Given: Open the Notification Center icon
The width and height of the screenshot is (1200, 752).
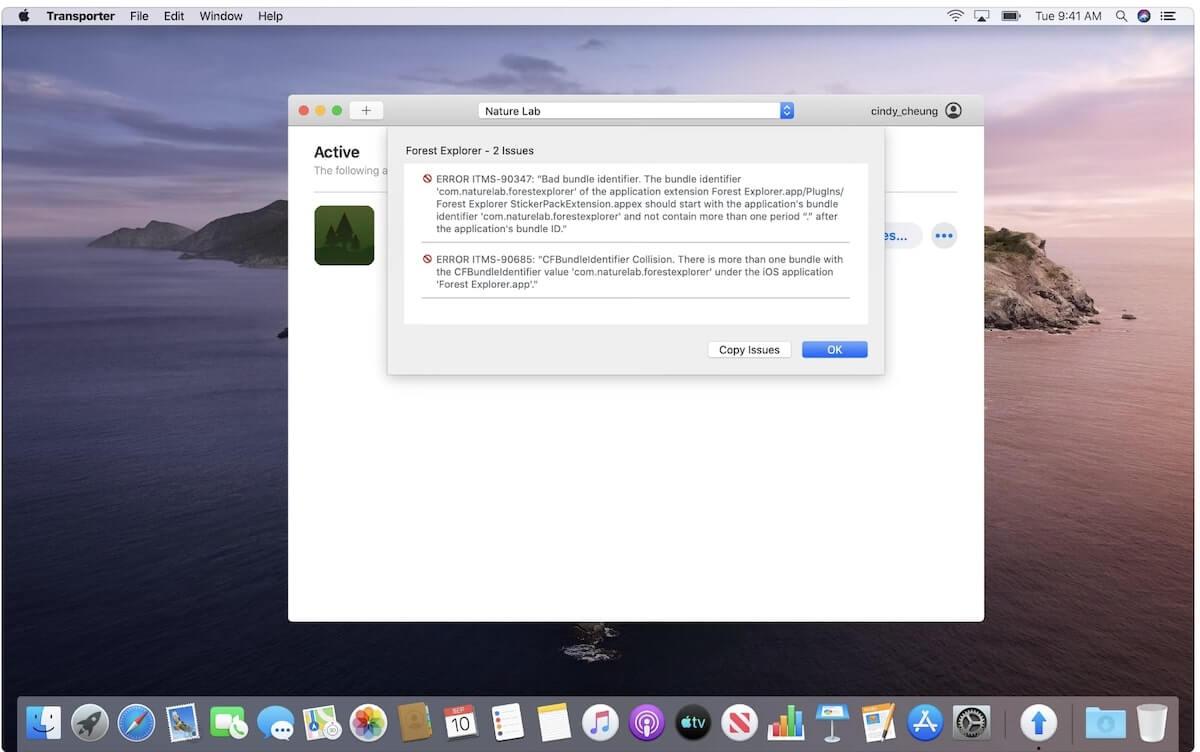Looking at the screenshot, I should [1167, 16].
